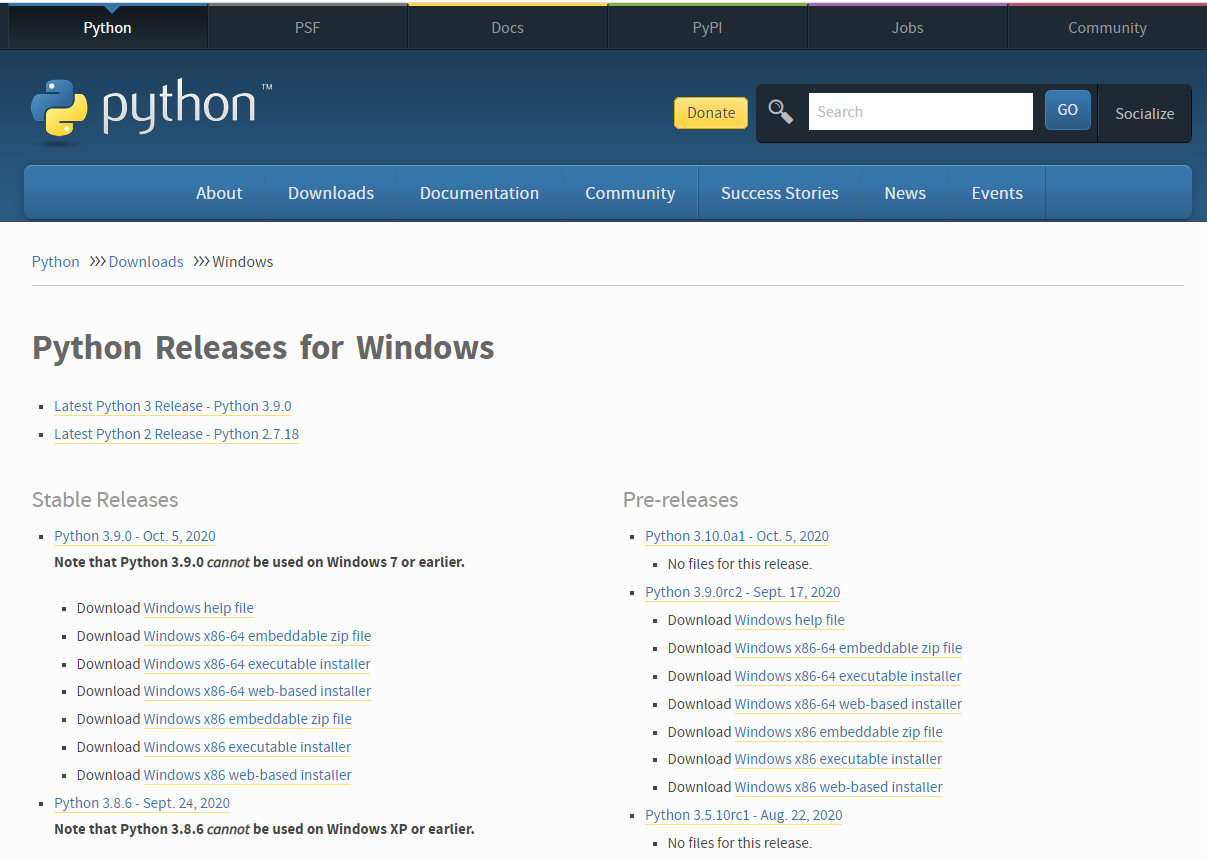Screen dimensions: 1207x860
Task: Open the About navigation menu
Action: click(219, 193)
